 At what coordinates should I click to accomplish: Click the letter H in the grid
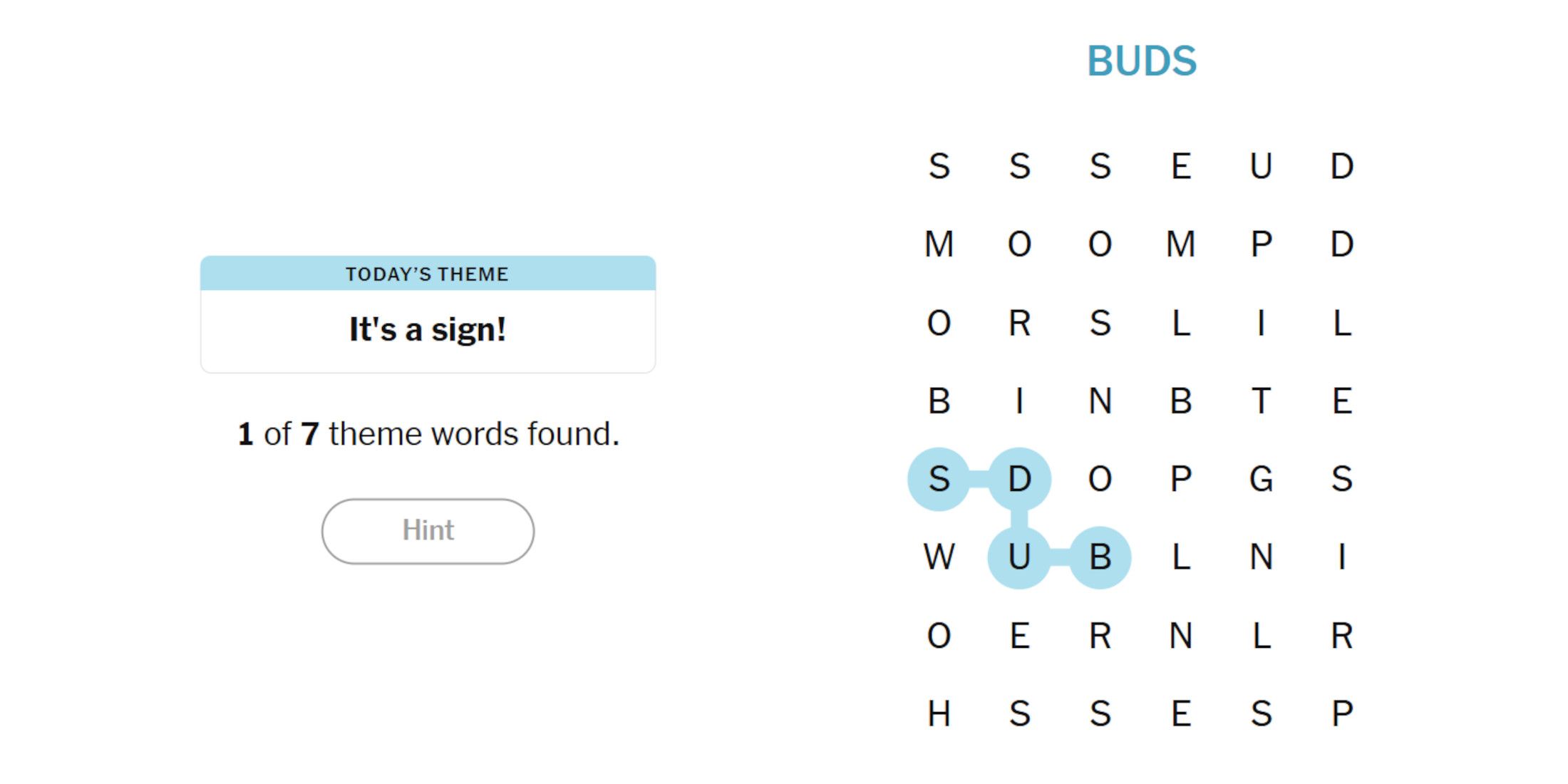point(939,713)
